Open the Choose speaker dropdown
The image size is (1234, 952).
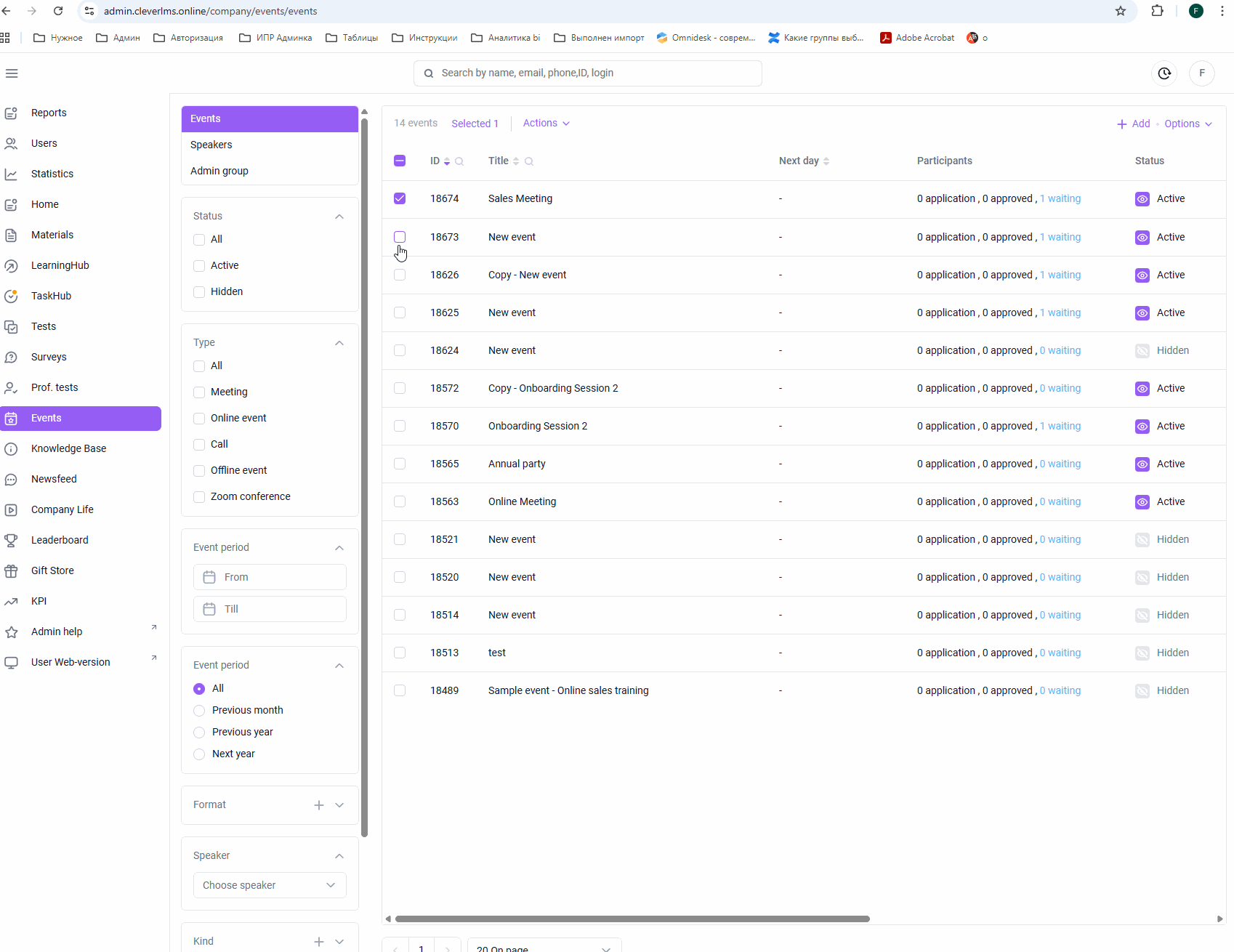tap(270, 885)
